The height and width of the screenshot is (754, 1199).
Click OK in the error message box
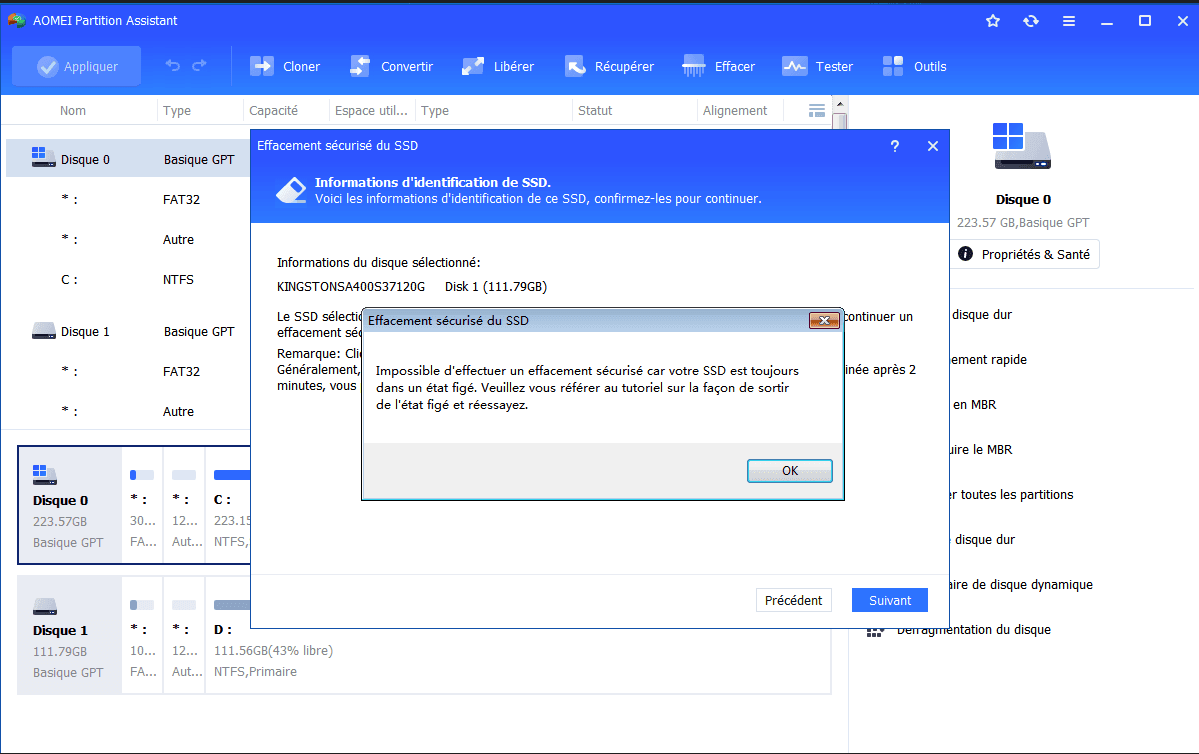[x=789, y=471]
